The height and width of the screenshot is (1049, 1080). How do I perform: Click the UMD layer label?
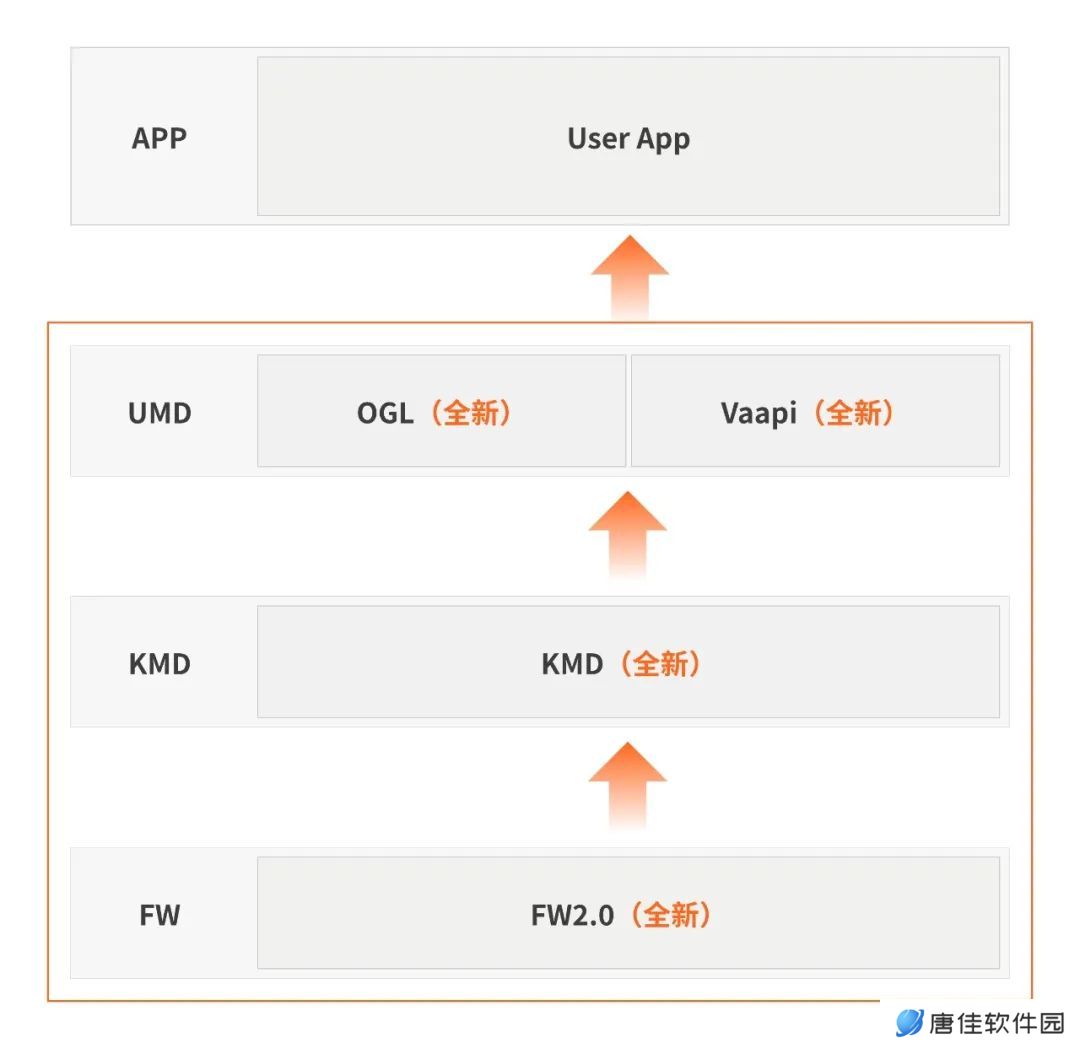pos(160,413)
